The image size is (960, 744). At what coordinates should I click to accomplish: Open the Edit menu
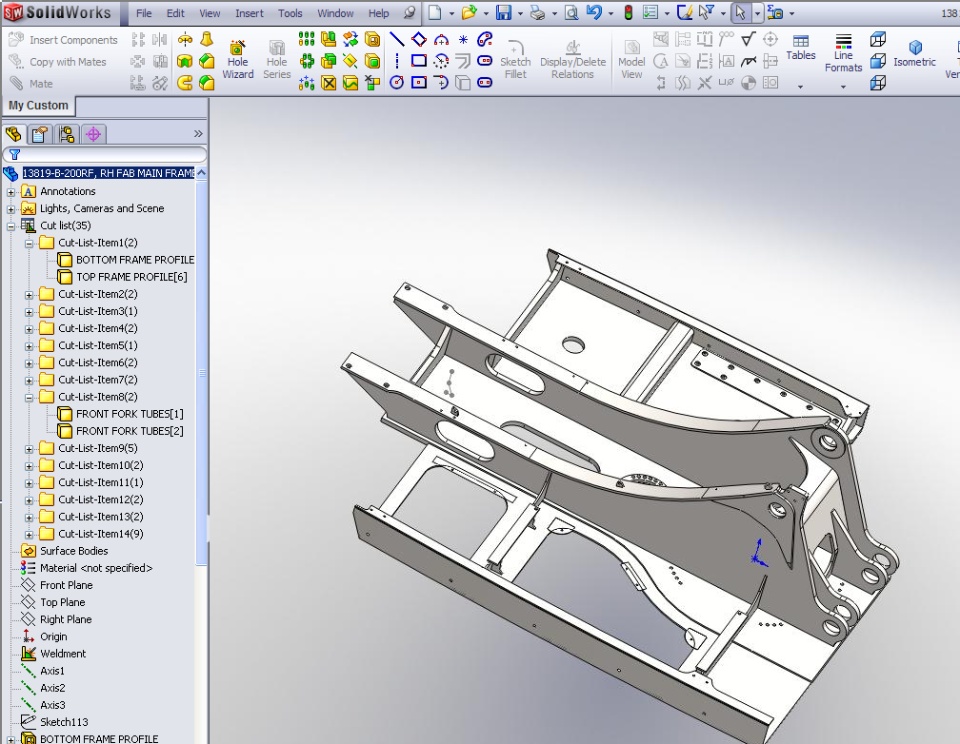[x=176, y=13]
